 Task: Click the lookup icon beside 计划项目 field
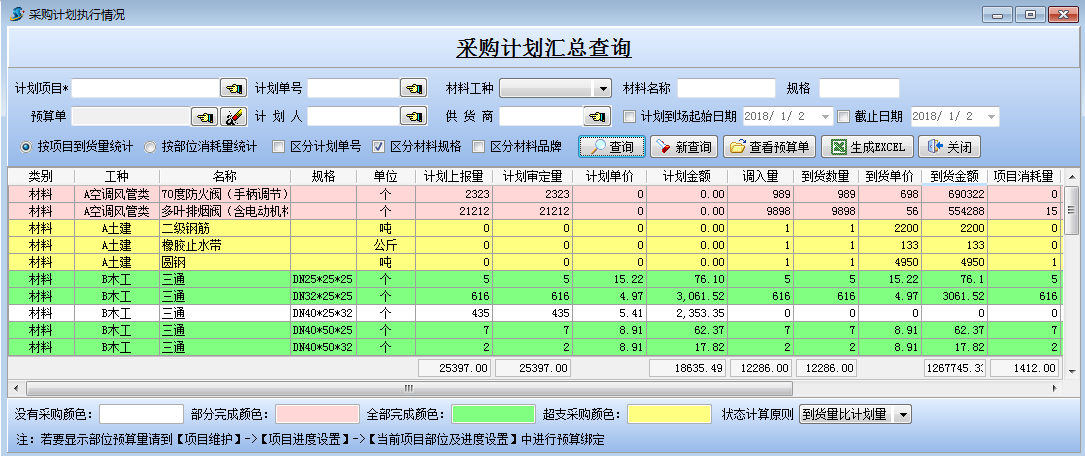[x=233, y=88]
